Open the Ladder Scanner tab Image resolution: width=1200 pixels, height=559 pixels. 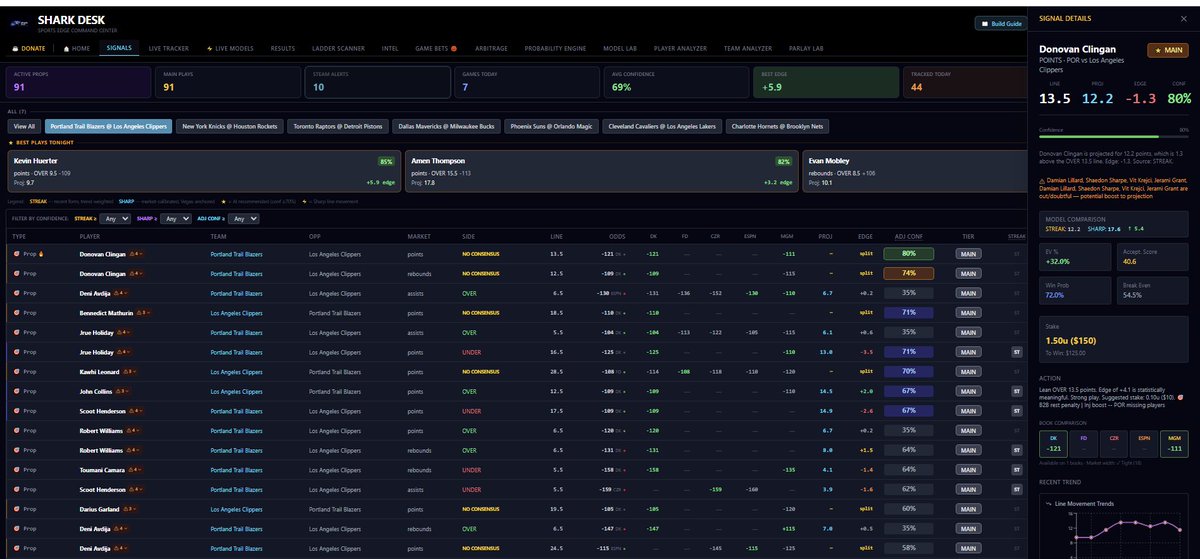(339, 48)
